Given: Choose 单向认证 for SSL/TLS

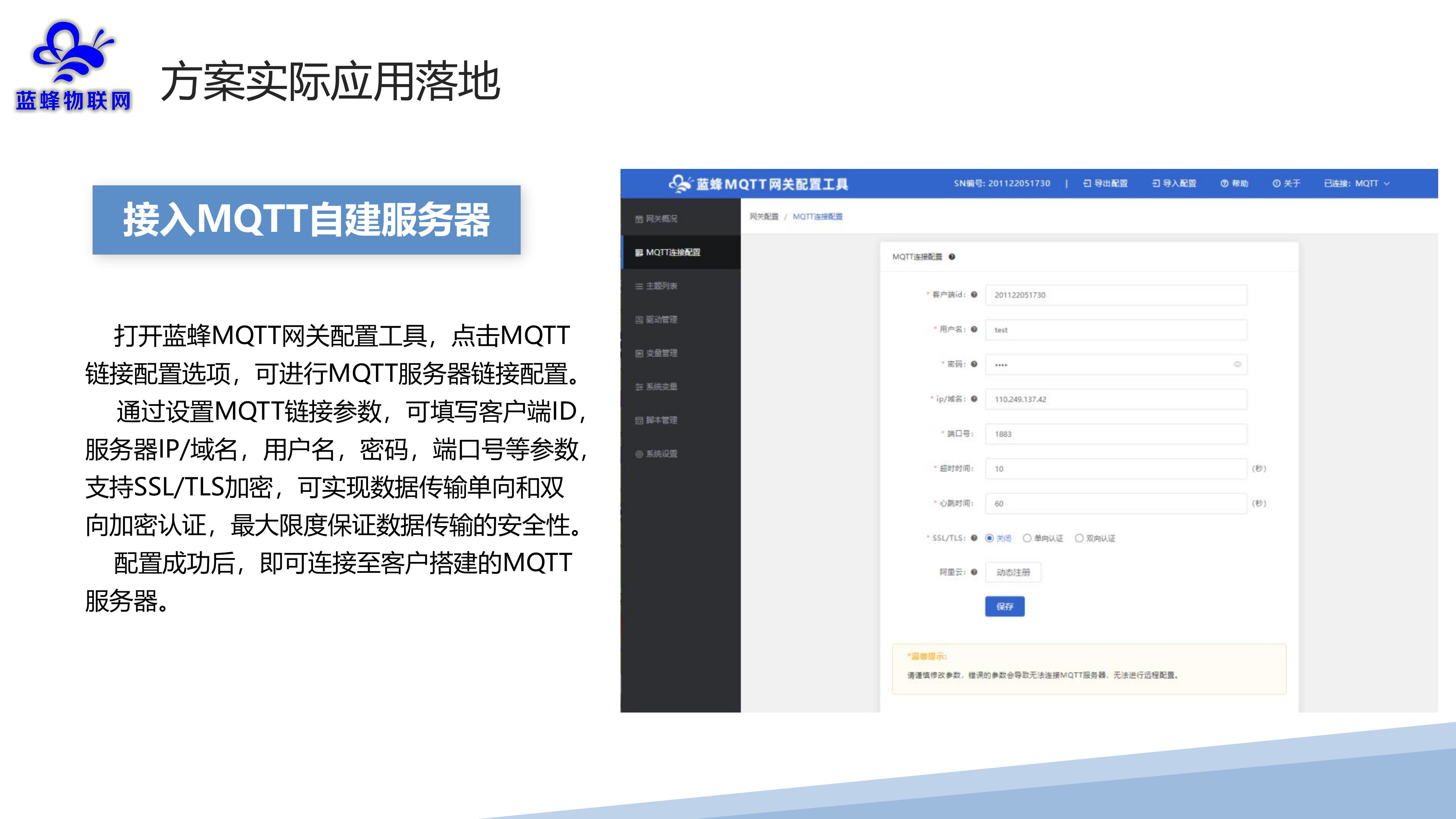Looking at the screenshot, I should 1027,538.
